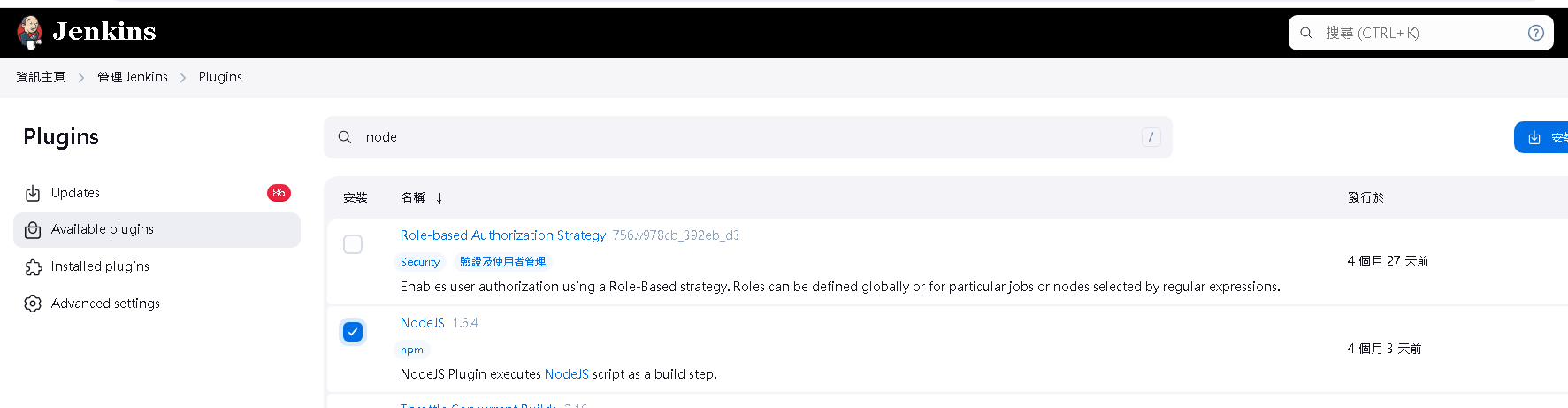
Task: Click the Jenkins butler logo icon
Action: [30, 32]
